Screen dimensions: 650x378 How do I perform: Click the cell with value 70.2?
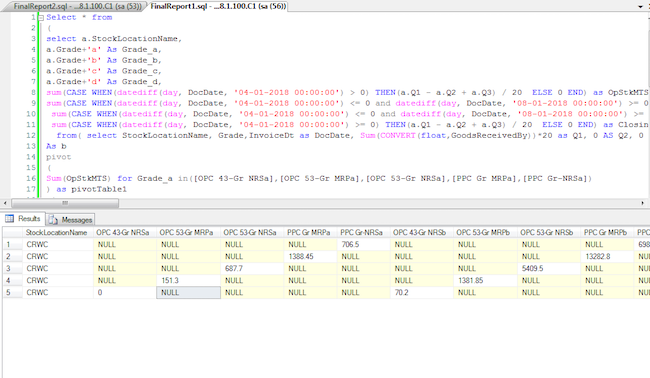pyautogui.click(x=422, y=293)
